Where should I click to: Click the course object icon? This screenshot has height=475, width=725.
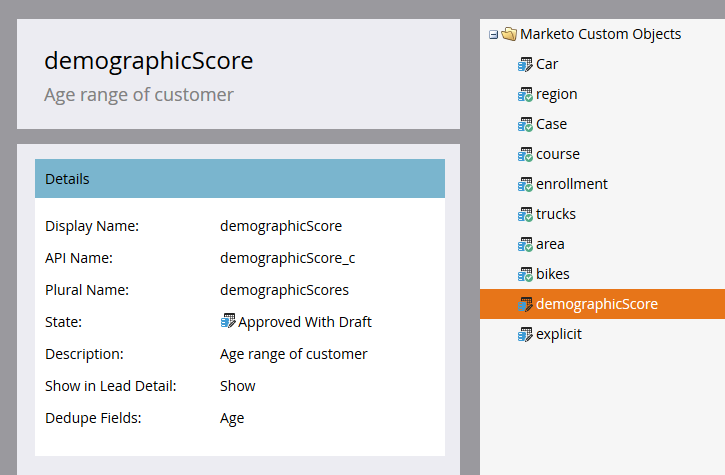pos(525,154)
